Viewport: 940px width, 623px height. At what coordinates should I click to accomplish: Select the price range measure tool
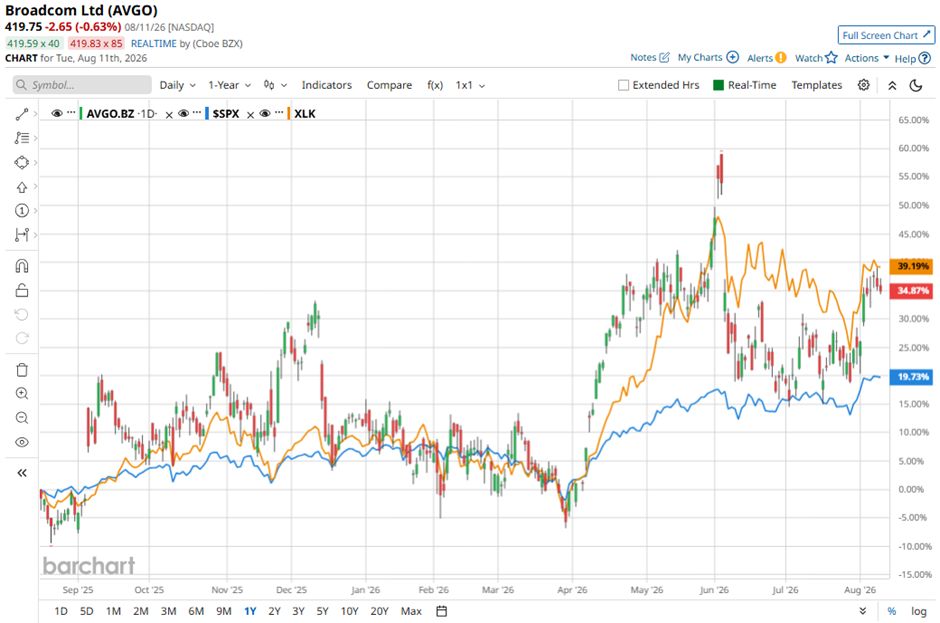coord(22,234)
